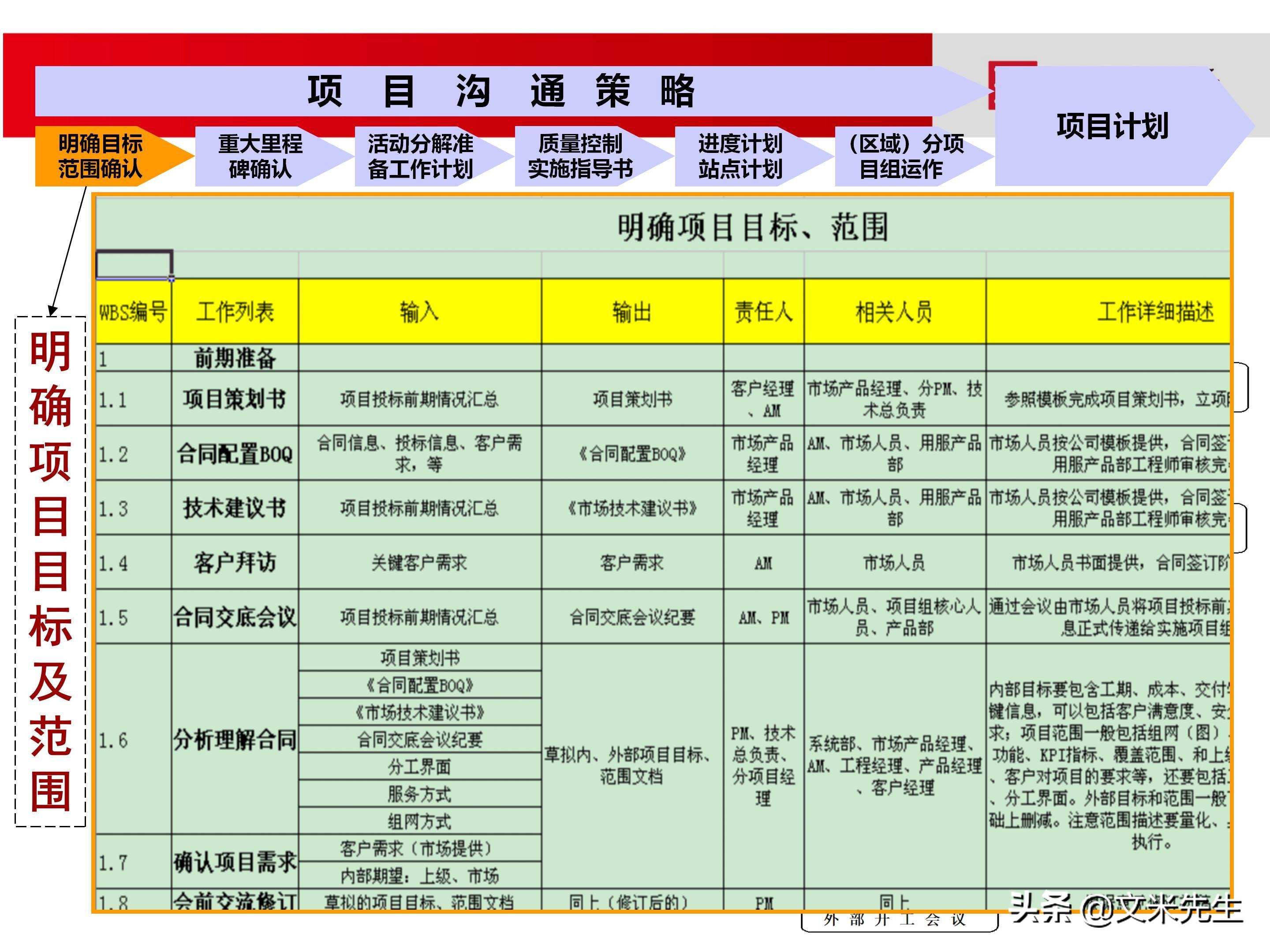Click the 客户需求(市场提供) input sub-cell
The image size is (1270, 952).
coord(420,848)
